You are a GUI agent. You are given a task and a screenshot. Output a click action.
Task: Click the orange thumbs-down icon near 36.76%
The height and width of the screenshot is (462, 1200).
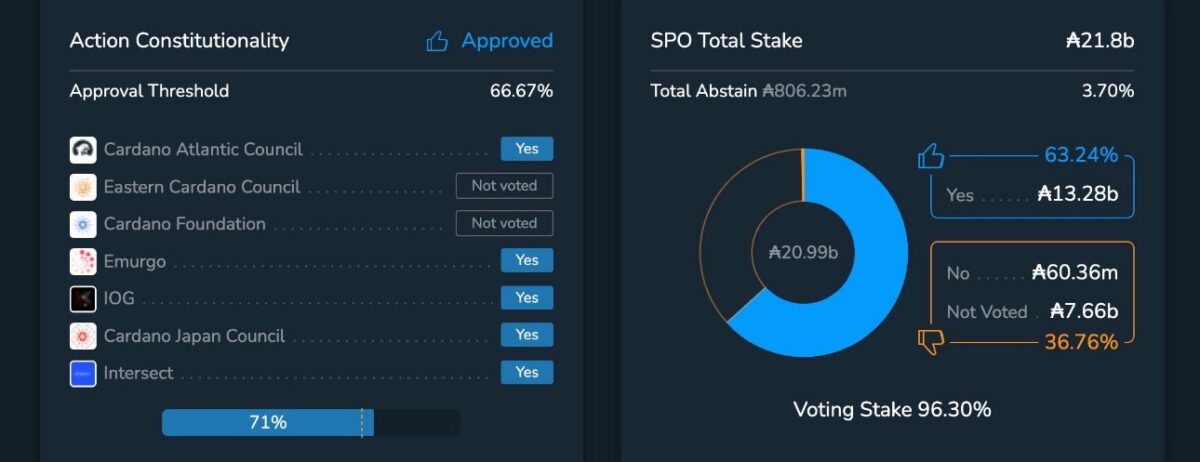[930, 343]
